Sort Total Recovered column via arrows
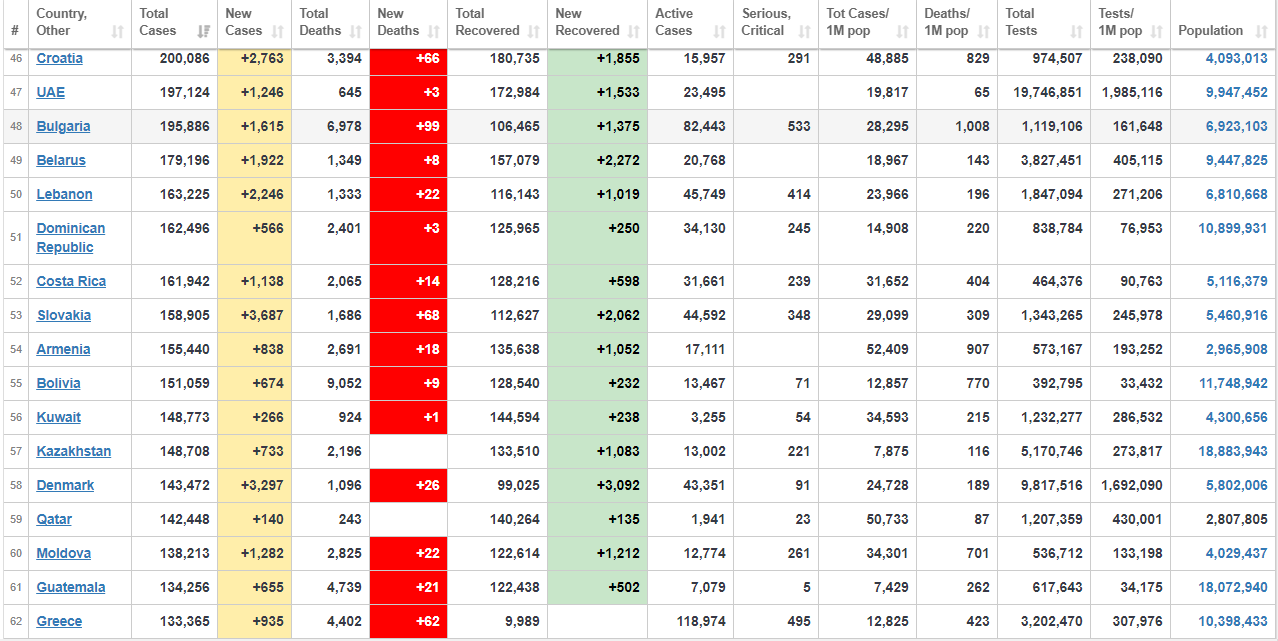The height and width of the screenshot is (641, 1278). pos(533,32)
